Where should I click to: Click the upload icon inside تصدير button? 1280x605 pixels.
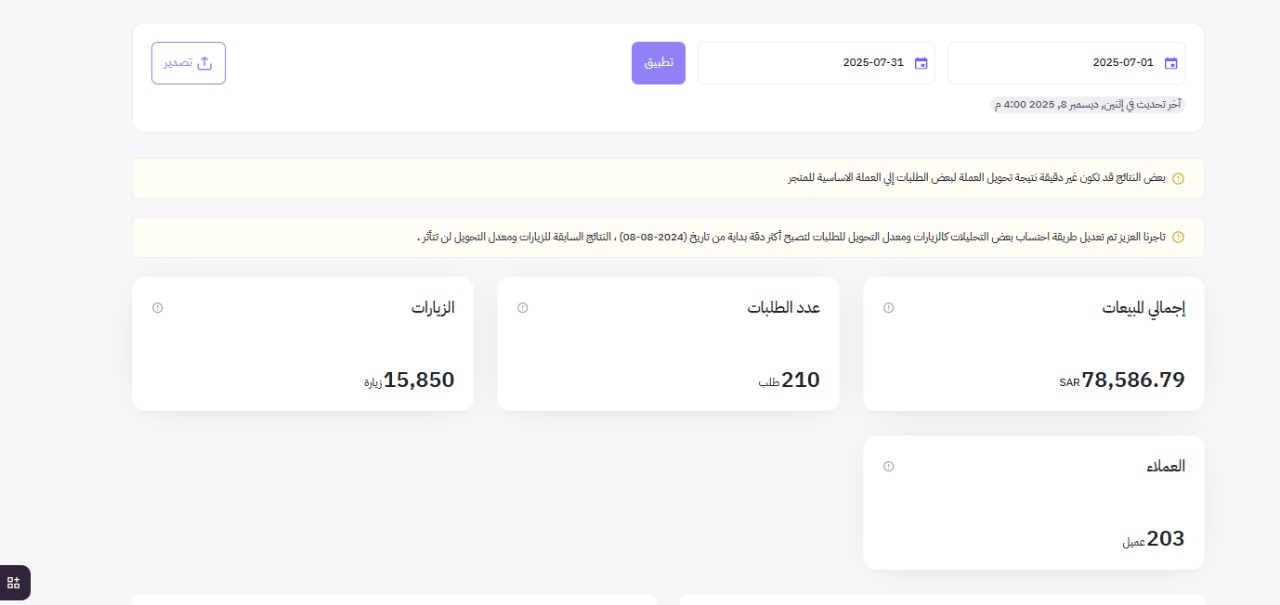(x=205, y=62)
